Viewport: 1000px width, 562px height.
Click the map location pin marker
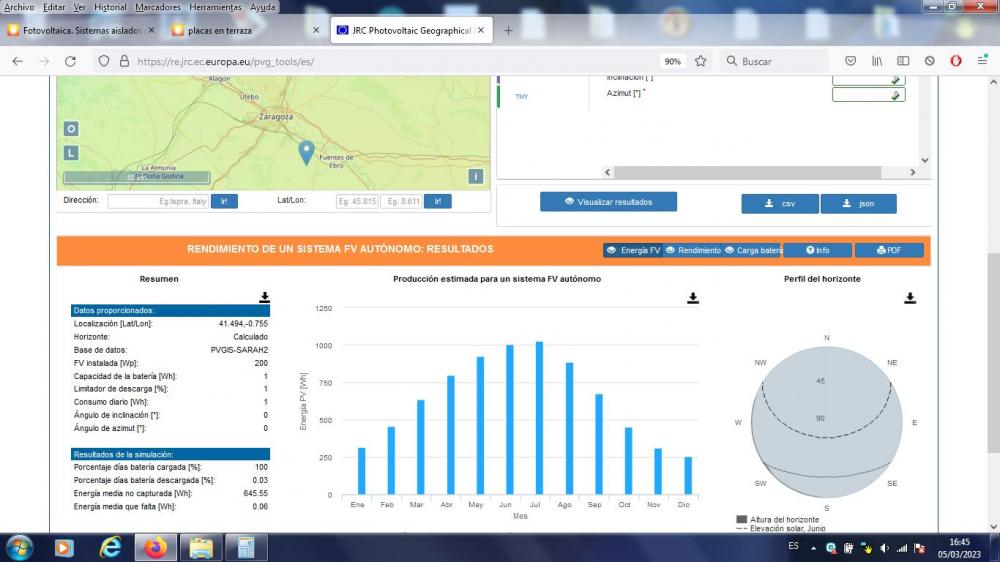[x=306, y=153]
